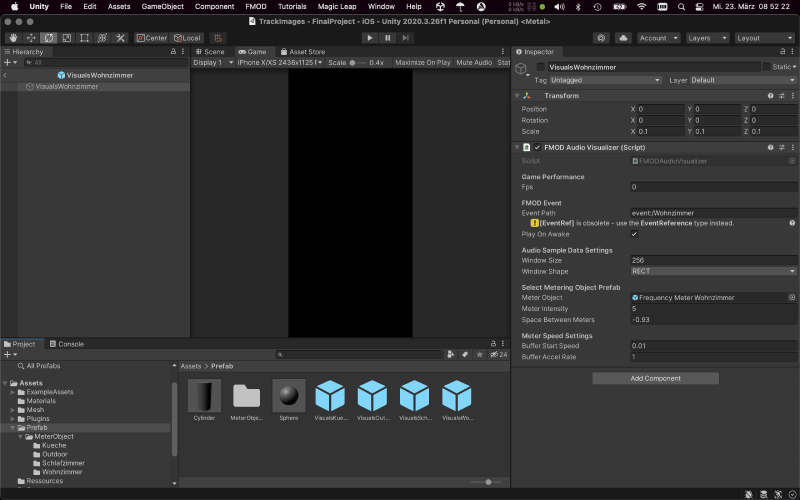Select the Transform tool
This screenshot has height=500, width=800.
tap(102, 38)
